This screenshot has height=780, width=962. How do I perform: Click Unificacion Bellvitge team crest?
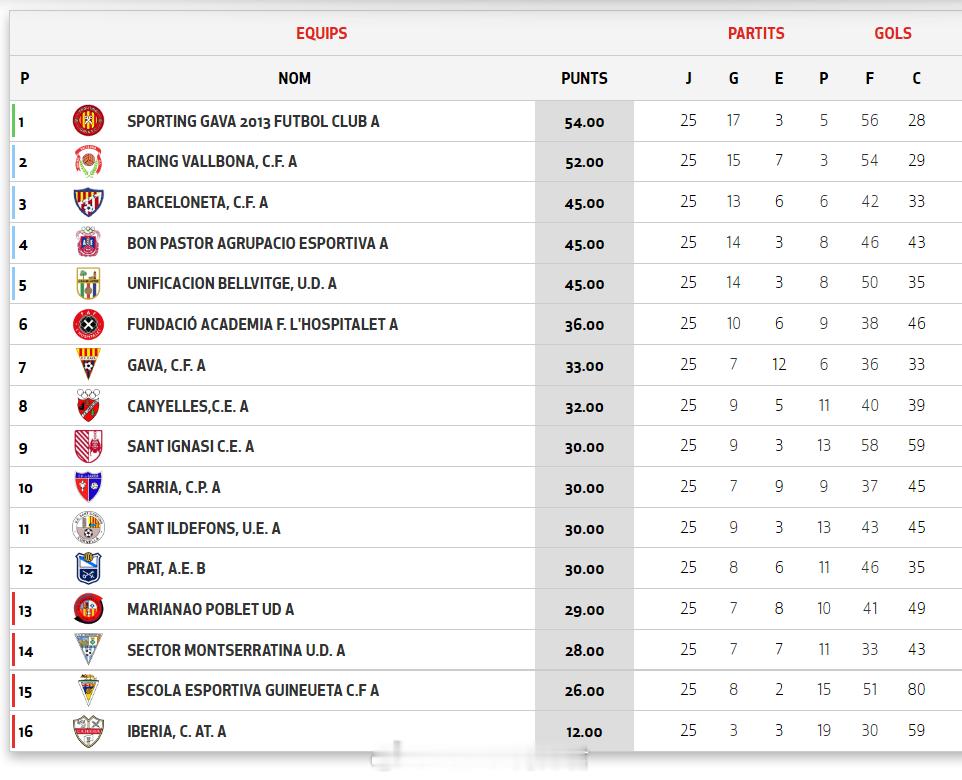coord(88,284)
